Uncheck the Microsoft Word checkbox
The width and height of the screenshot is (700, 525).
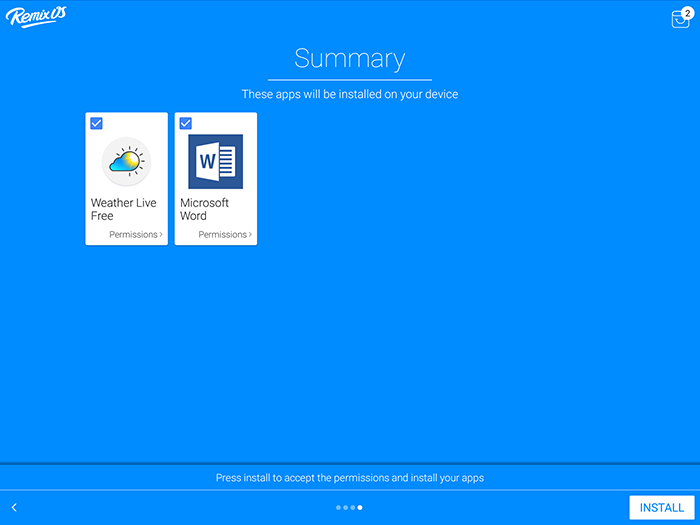pos(186,123)
